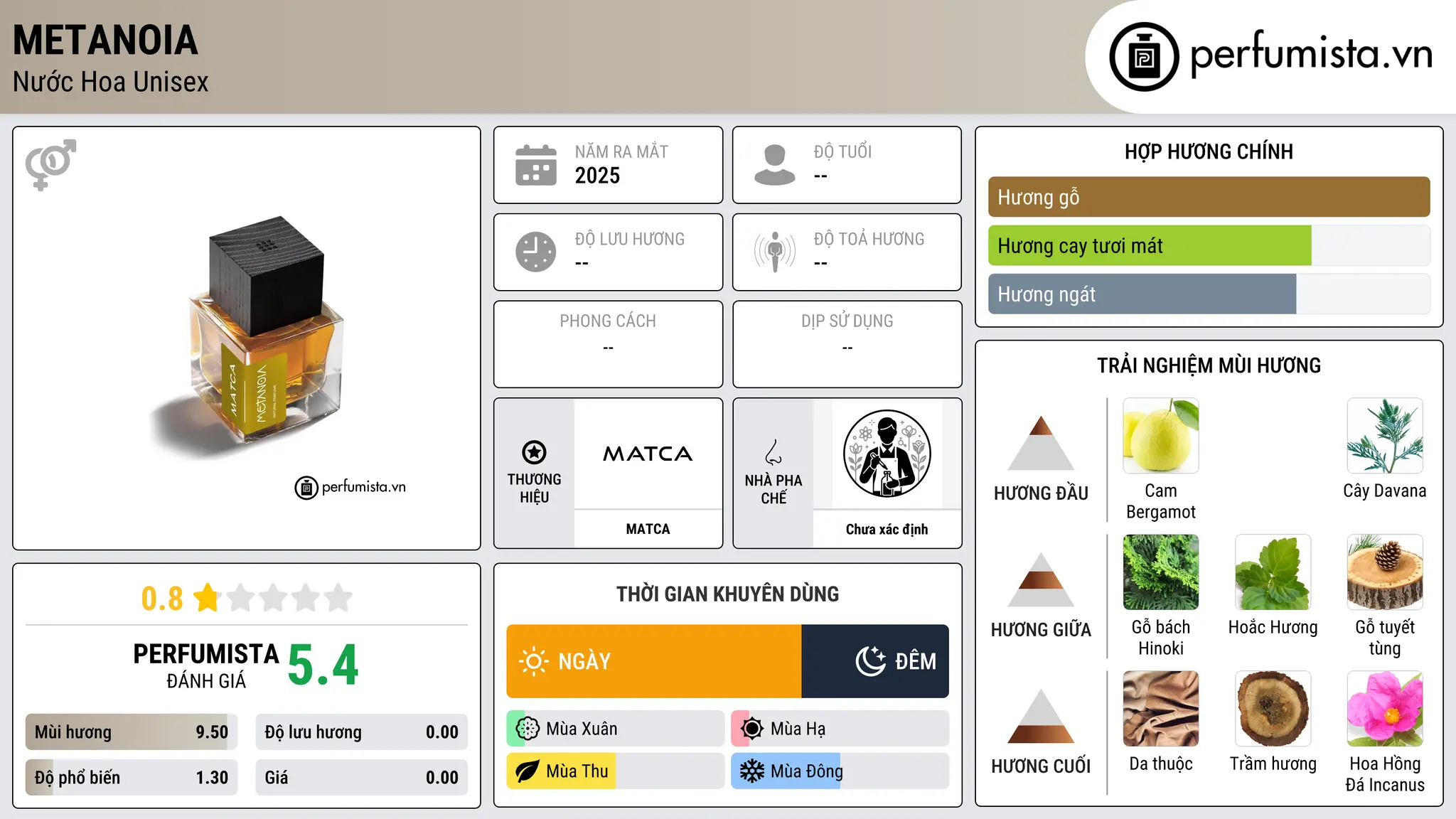Screen dimensions: 1456x819
Task: Click the sillage icon beside Độ toả hương
Action: click(x=775, y=252)
